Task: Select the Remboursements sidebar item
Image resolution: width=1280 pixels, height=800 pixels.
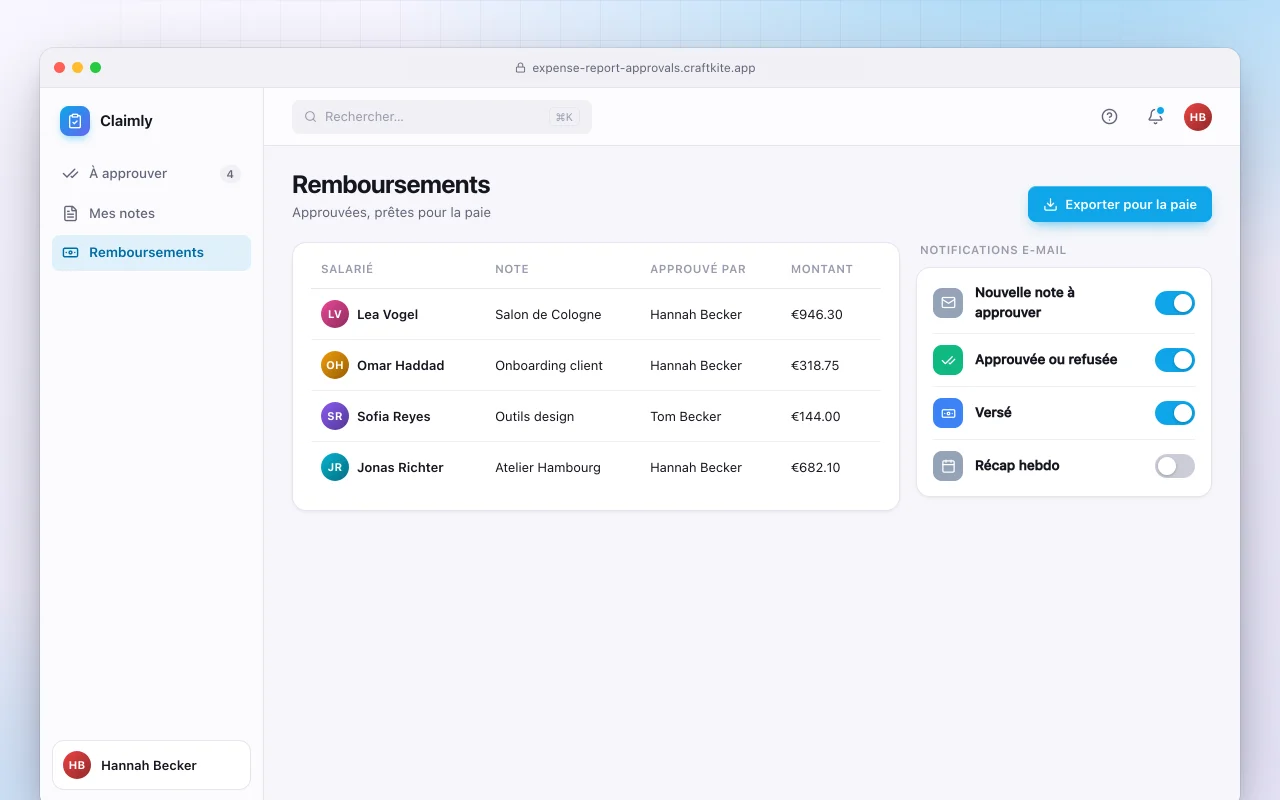Action: pos(151,253)
